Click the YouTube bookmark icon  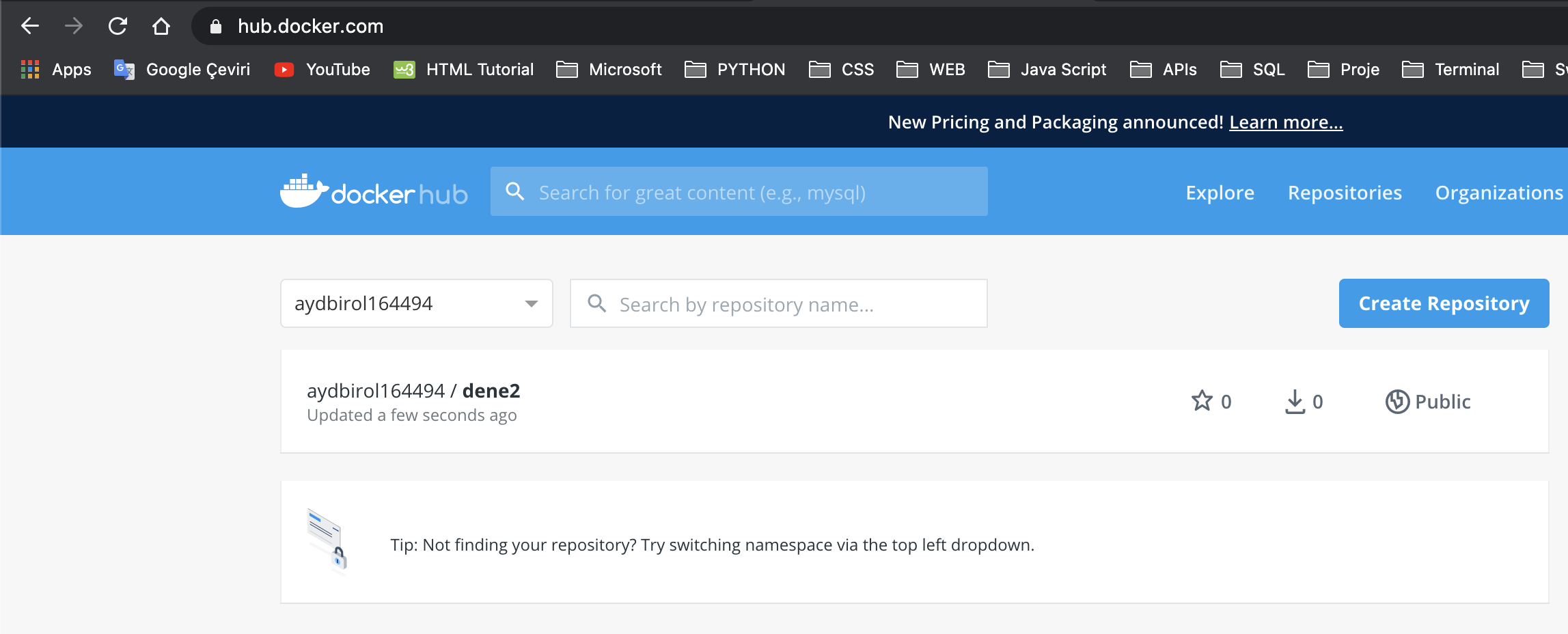point(284,70)
